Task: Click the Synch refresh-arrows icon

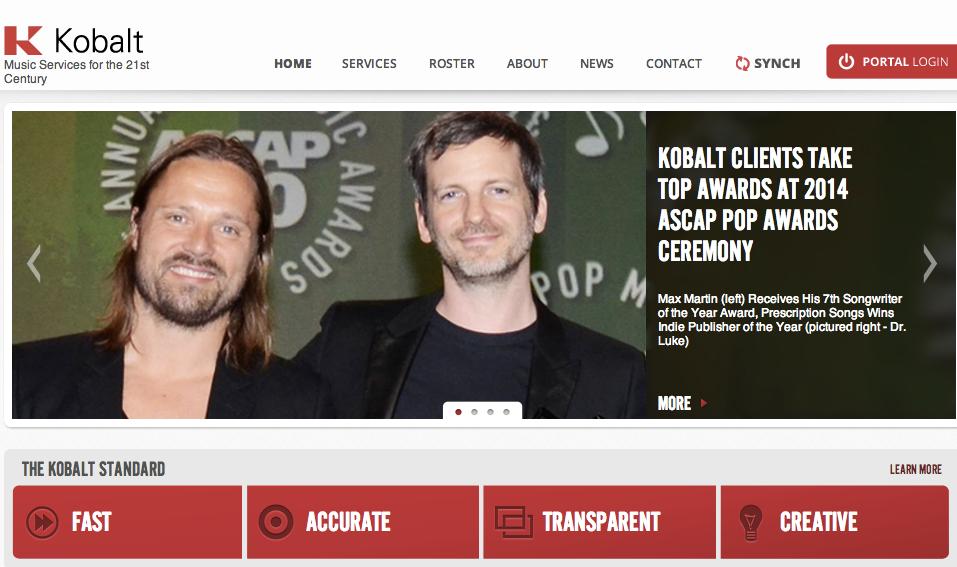Action: pos(742,63)
